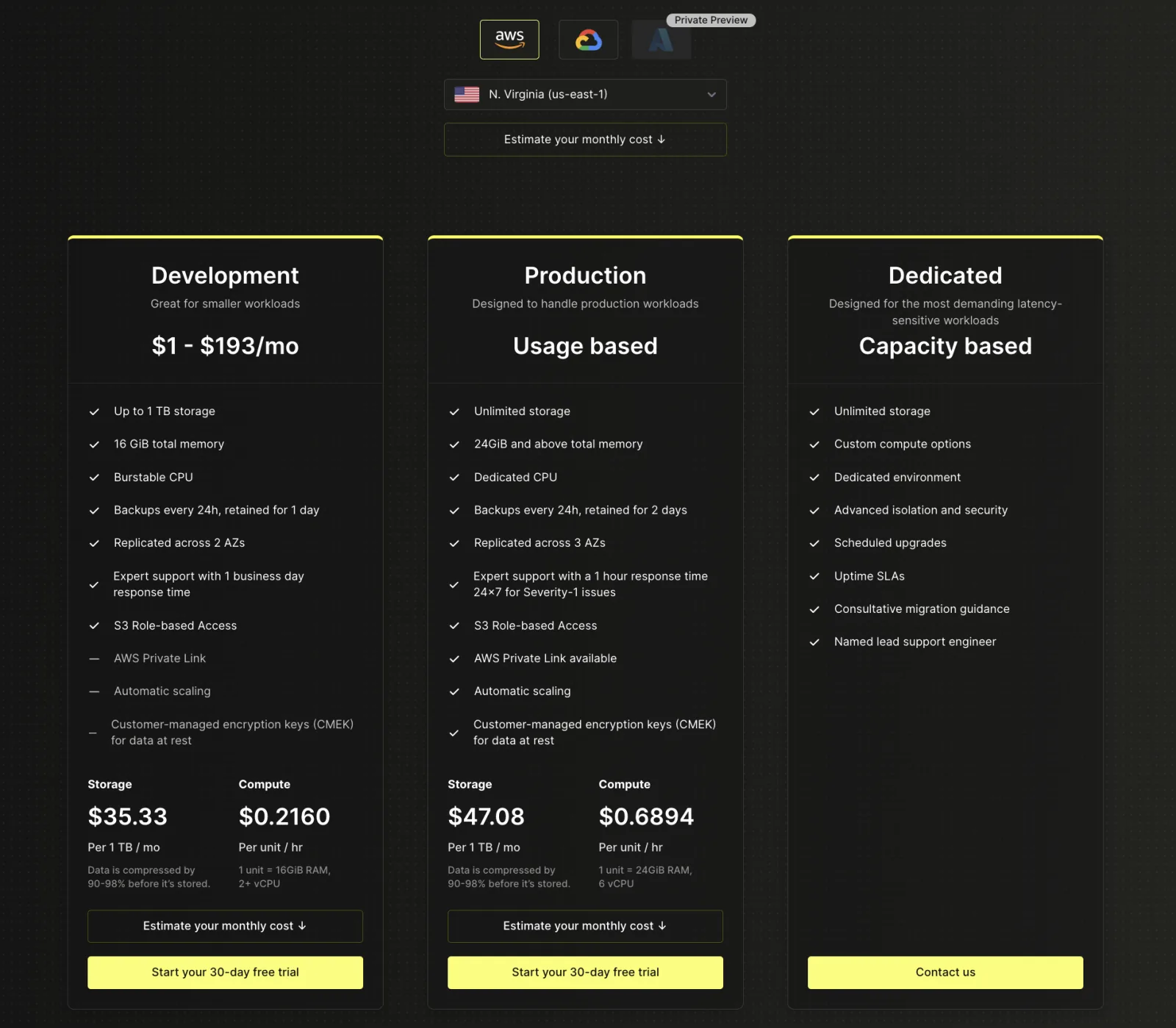Expand region list using the chevron arrow
The height and width of the screenshot is (1028, 1176).
[x=711, y=95]
